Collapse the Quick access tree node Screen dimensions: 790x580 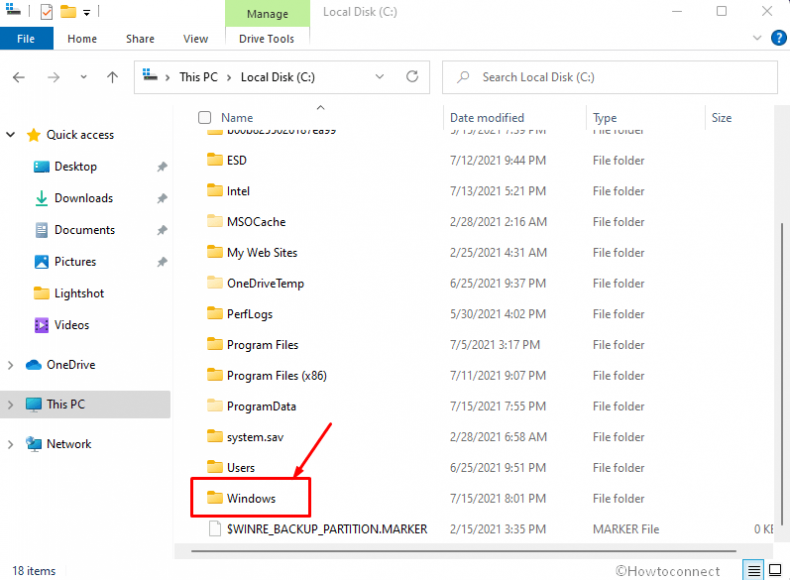[x=11, y=135]
